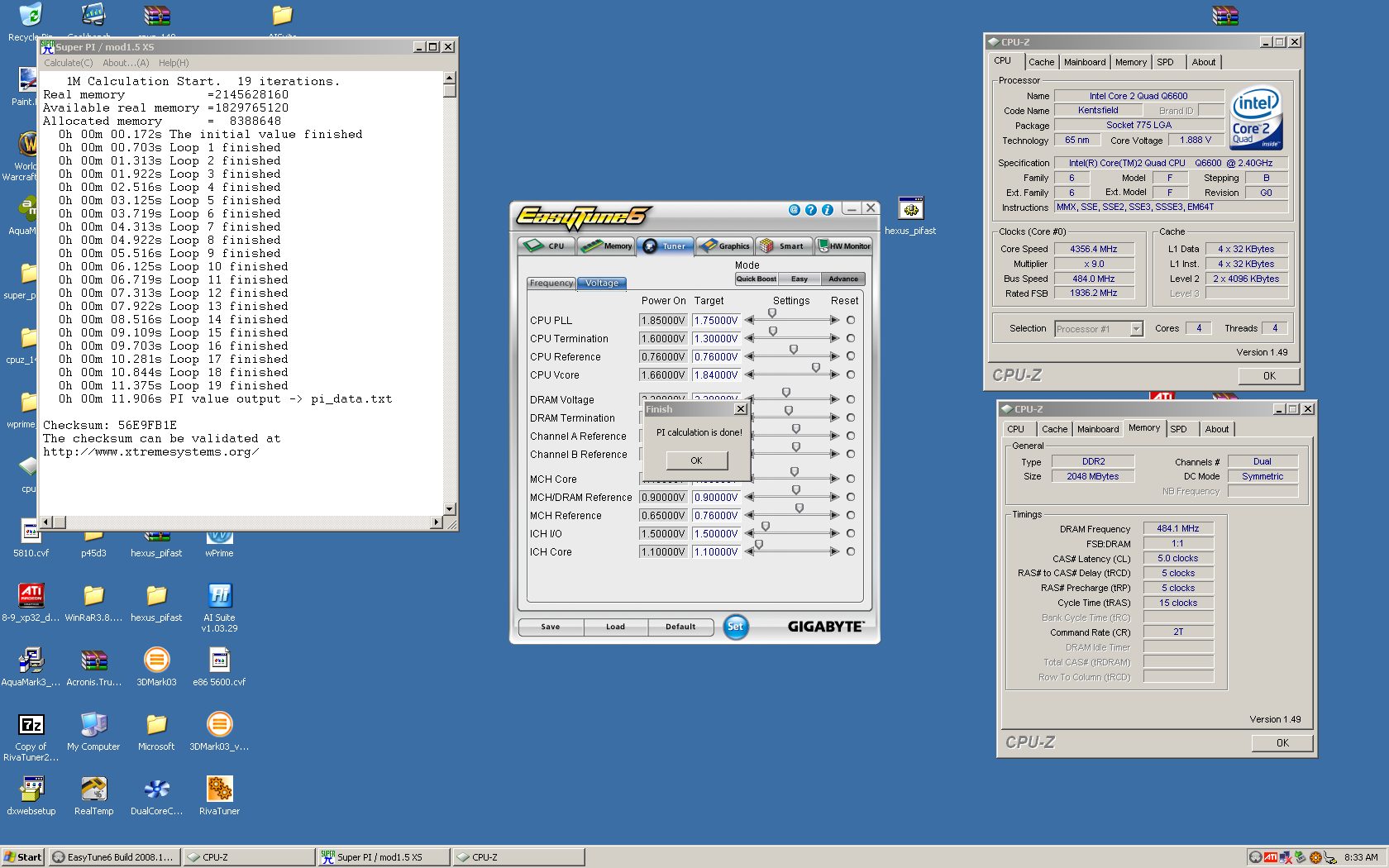This screenshot has width=1389, height=868.
Task: Open the HW Monitor tab in EasyTune6
Action: click(843, 246)
